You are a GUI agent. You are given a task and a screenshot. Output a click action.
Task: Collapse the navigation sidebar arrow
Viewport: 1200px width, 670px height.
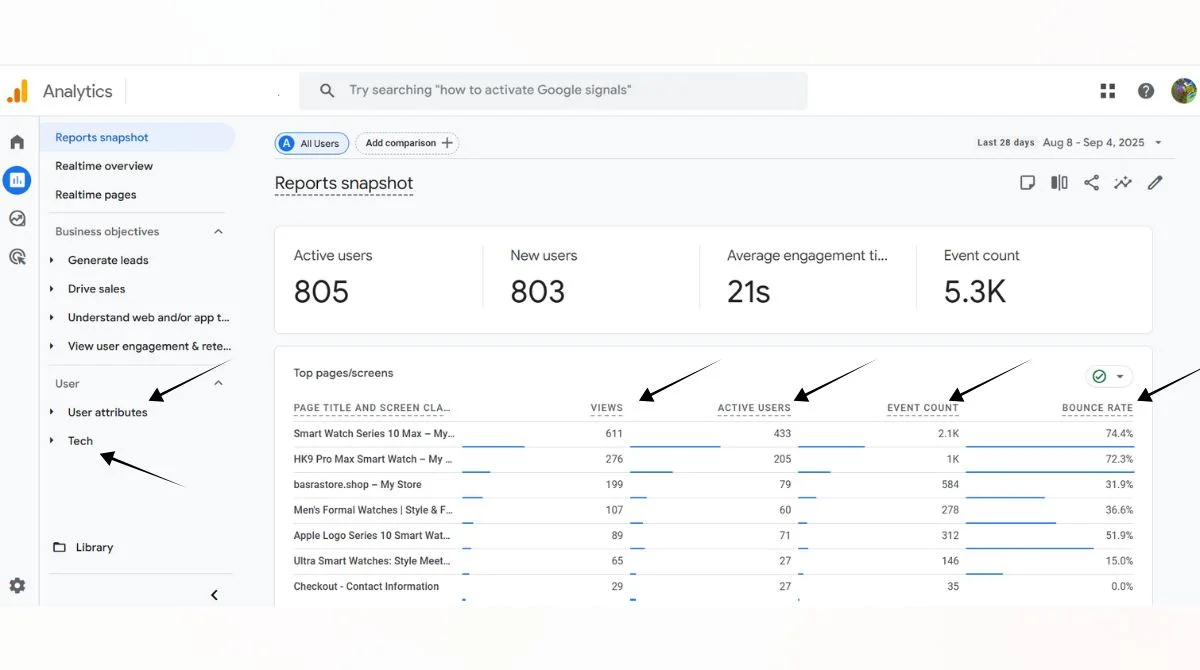click(x=214, y=595)
